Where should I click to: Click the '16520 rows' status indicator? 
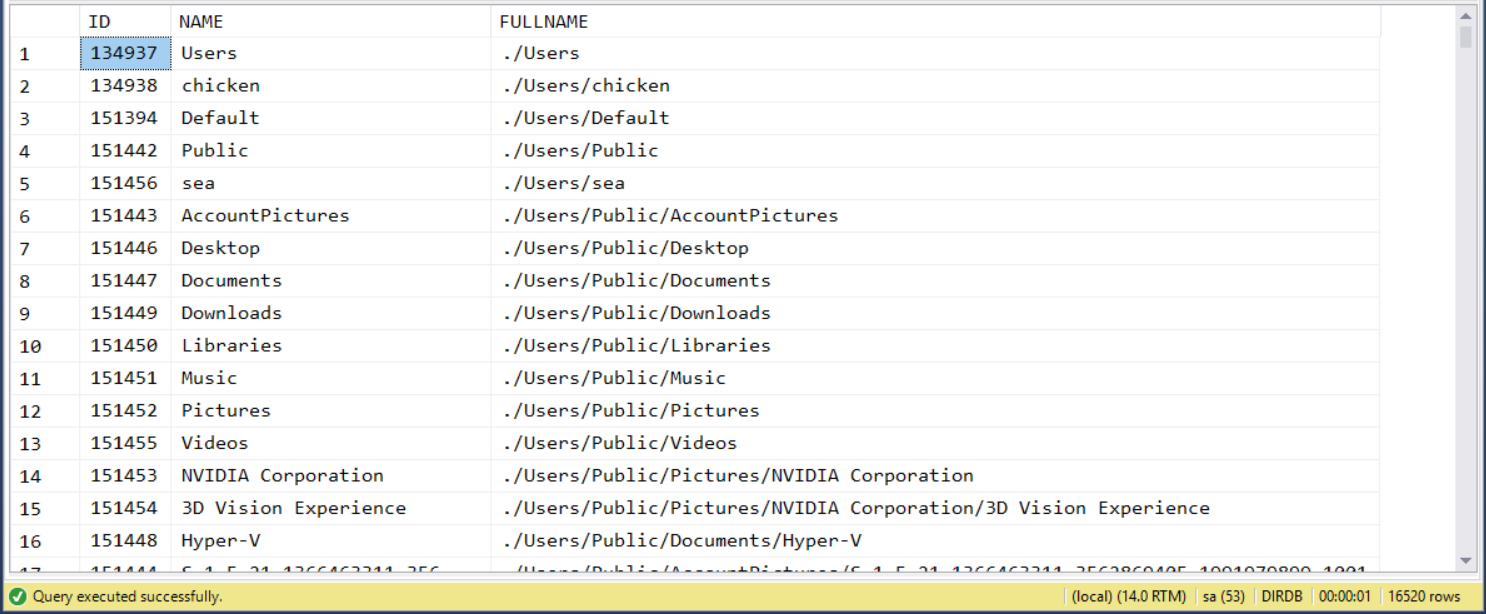(x=1424, y=597)
